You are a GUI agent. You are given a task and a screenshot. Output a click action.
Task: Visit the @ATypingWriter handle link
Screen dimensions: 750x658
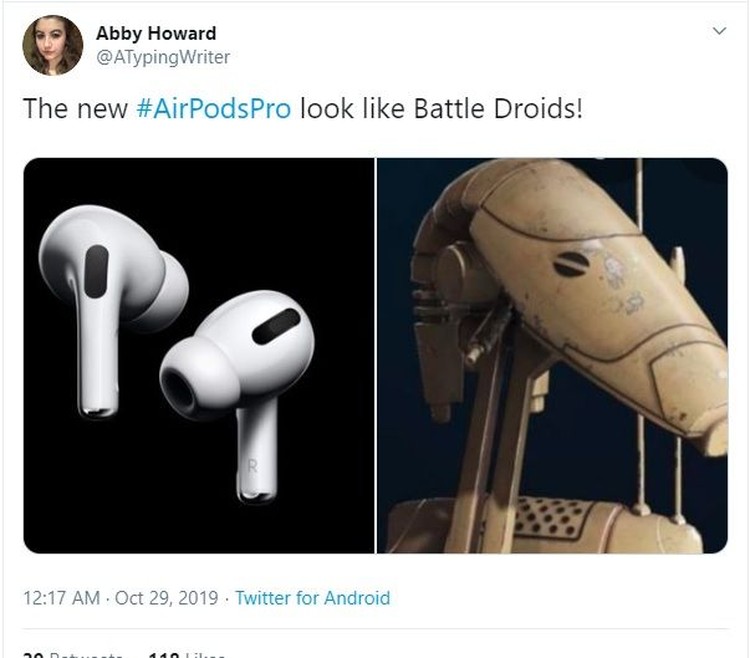163,57
